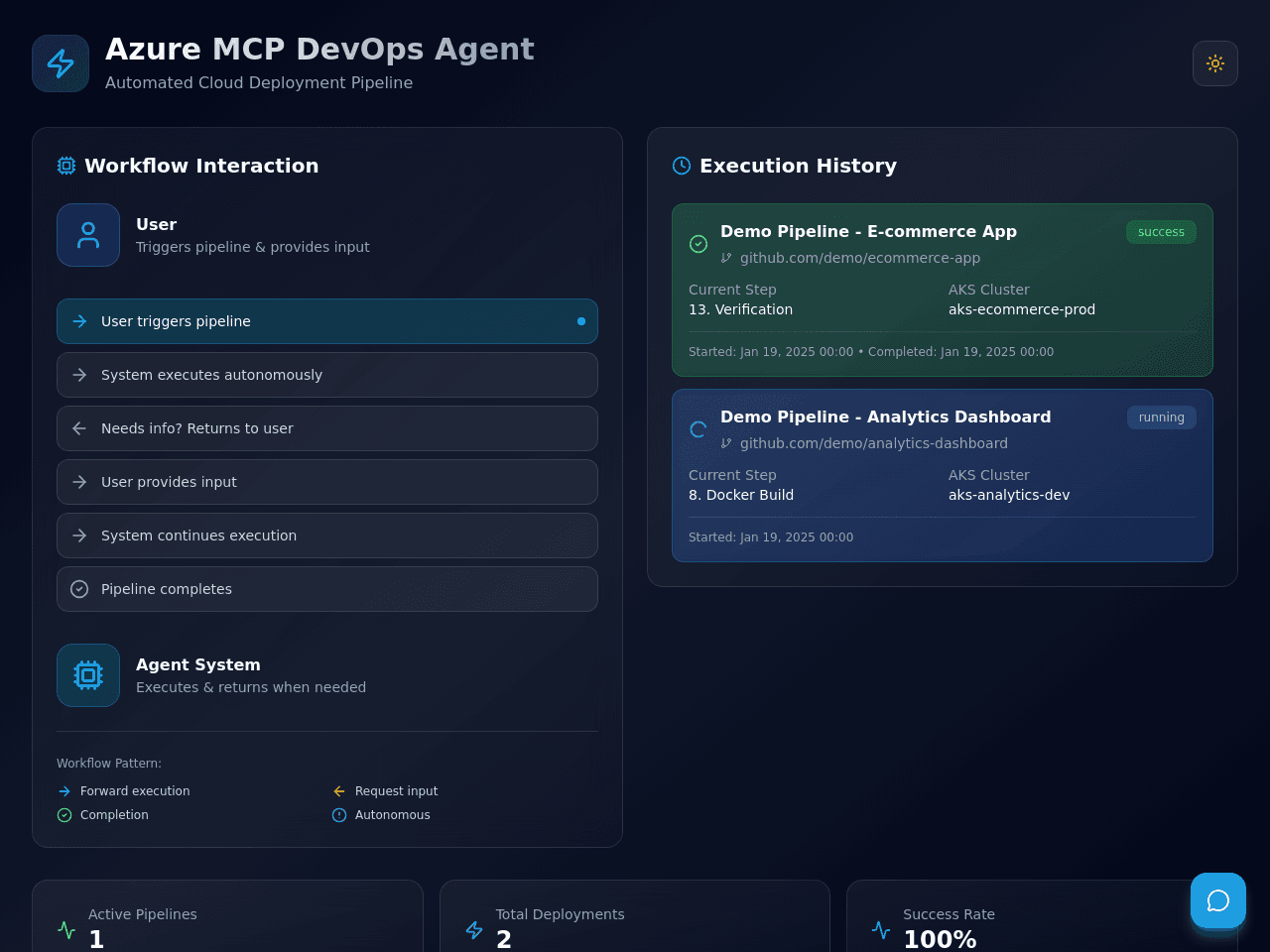This screenshot has width=1270, height=952.
Task: Open the Demo Pipeline - E-commerce App card
Action: [x=943, y=290]
